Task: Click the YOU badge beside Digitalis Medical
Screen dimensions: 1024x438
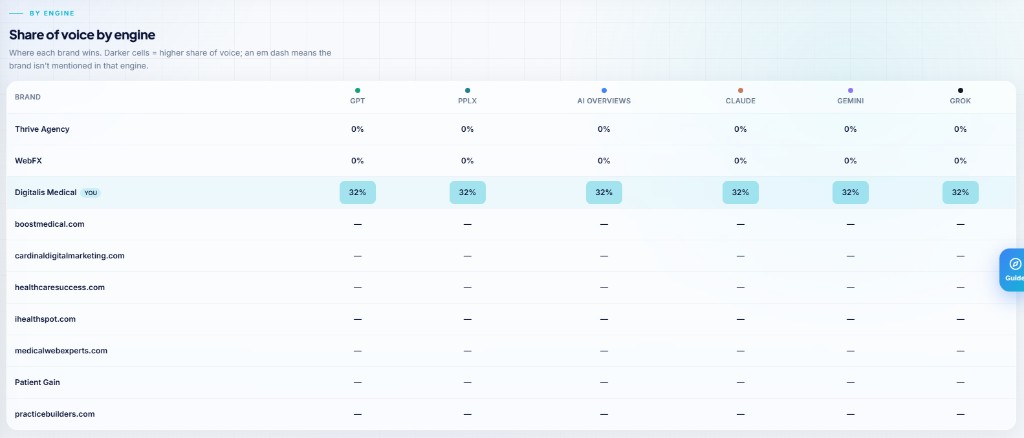Action: 91,193
